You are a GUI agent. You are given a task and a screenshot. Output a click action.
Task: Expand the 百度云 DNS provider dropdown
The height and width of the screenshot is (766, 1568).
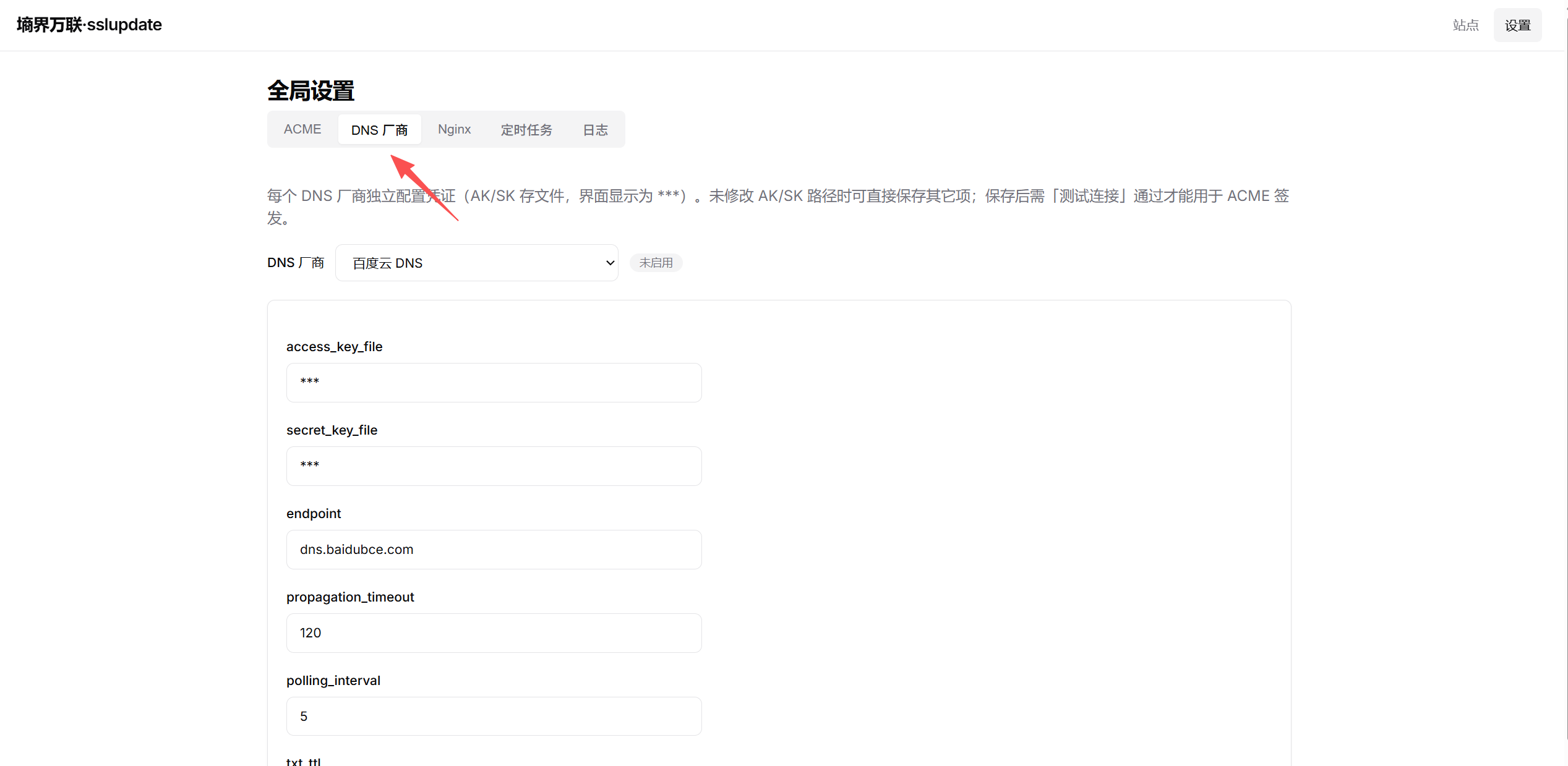point(477,263)
